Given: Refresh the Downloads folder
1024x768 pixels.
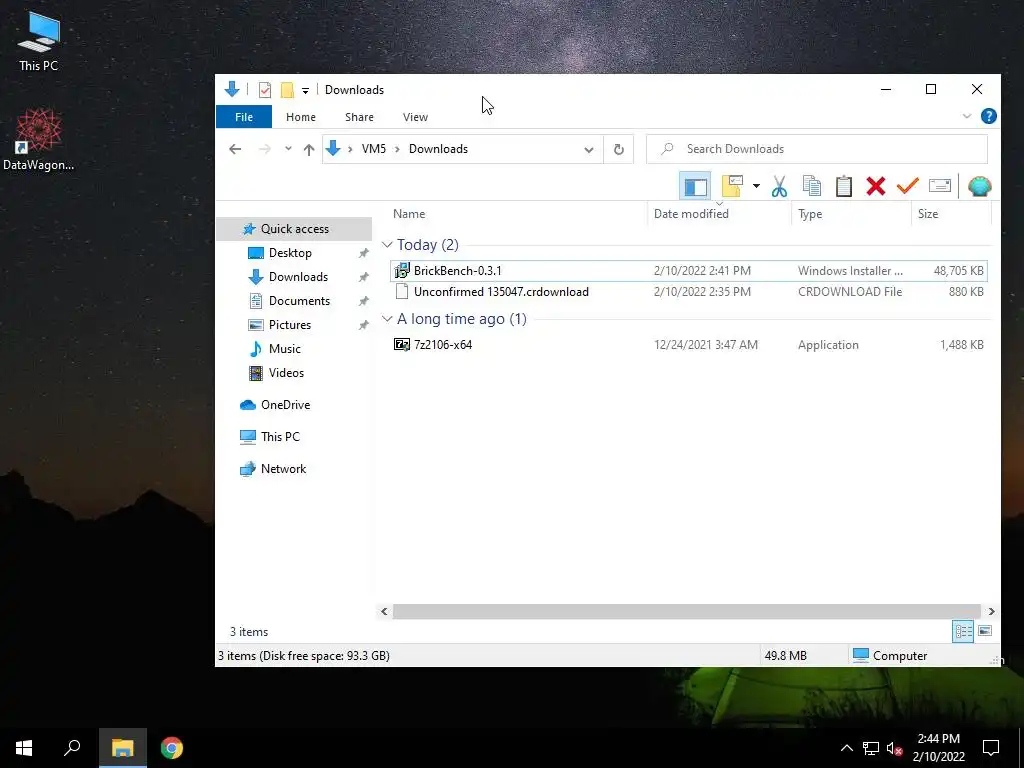Looking at the screenshot, I should pyautogui.click(x=618, y=150).
